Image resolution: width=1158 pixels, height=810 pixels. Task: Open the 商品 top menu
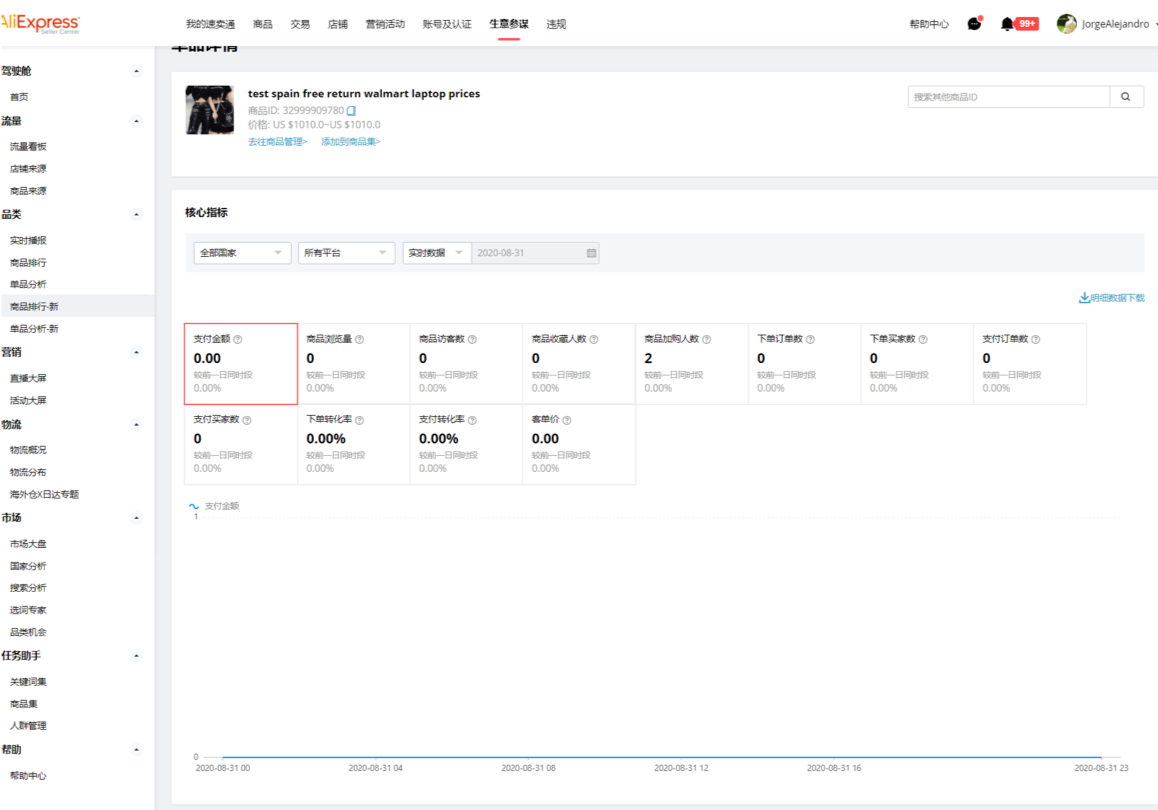263,24
